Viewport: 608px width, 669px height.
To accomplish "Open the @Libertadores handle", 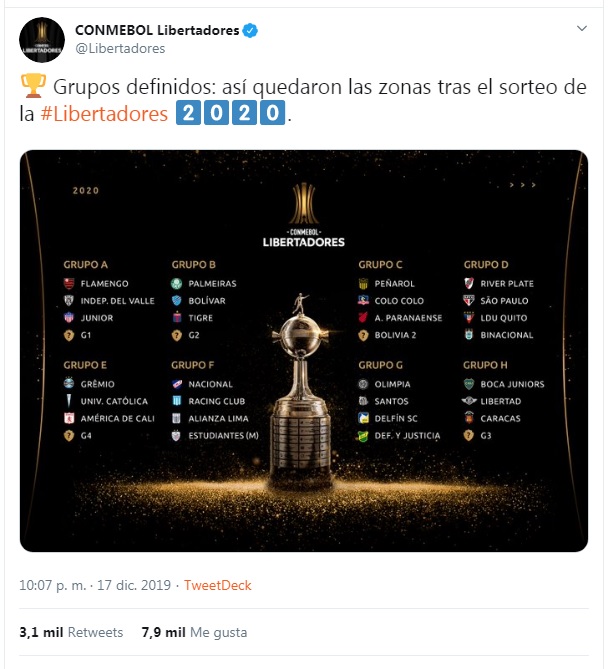I will pos(120,48).
